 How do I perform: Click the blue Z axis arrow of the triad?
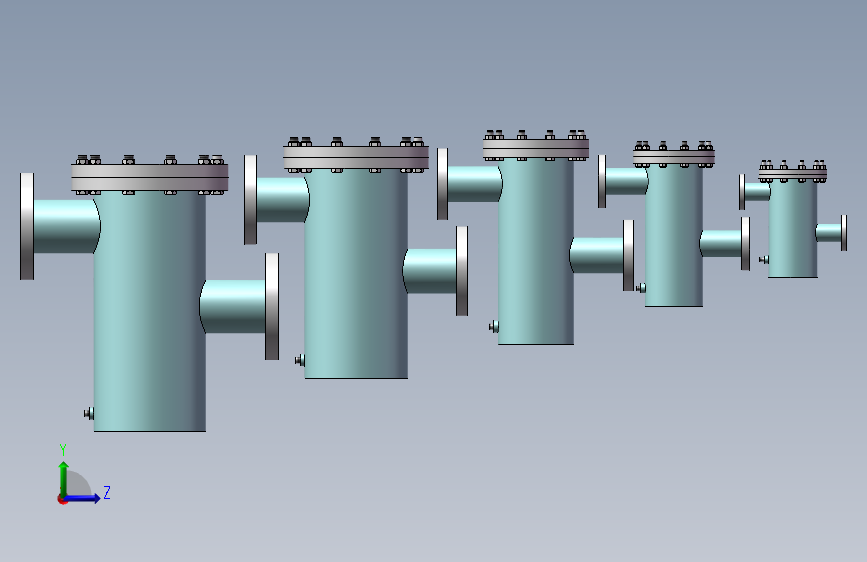pyautogui.click(x=83, y=498)
